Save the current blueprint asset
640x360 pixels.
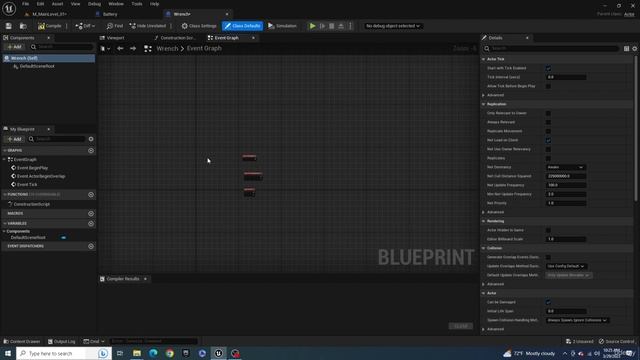pos(9,26)
